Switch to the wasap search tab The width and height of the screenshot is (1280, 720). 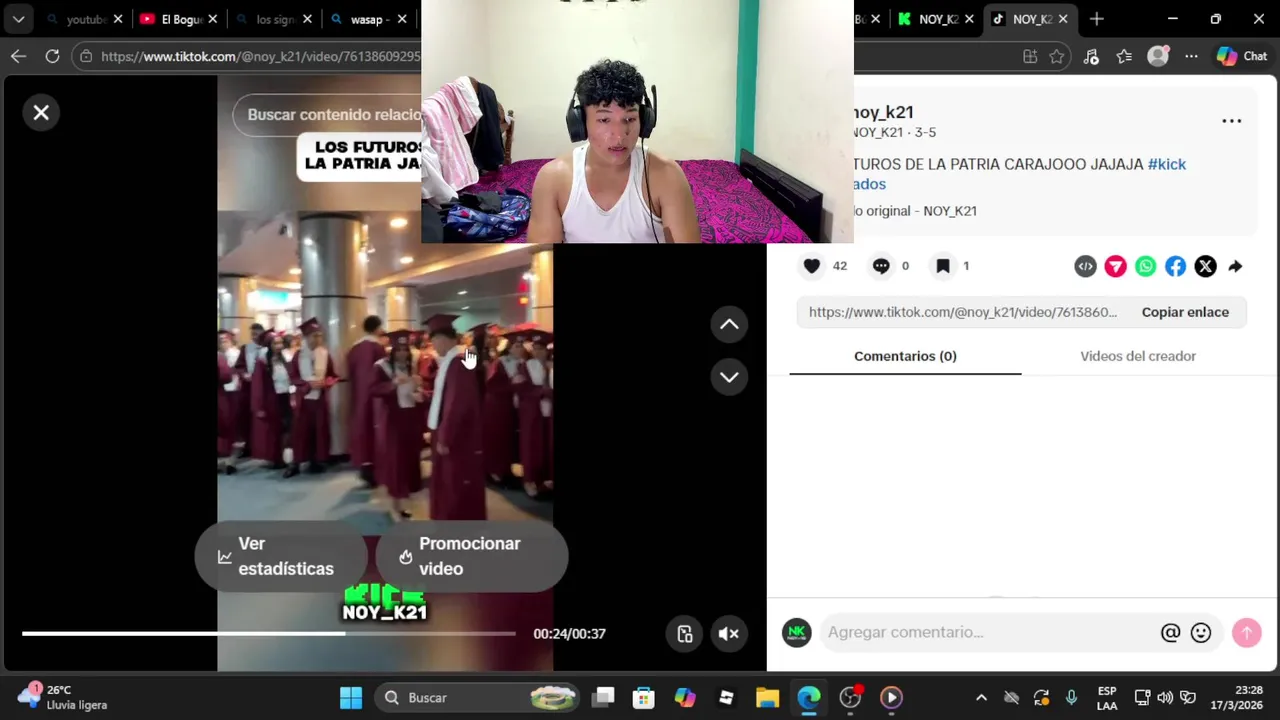point(362,19)
